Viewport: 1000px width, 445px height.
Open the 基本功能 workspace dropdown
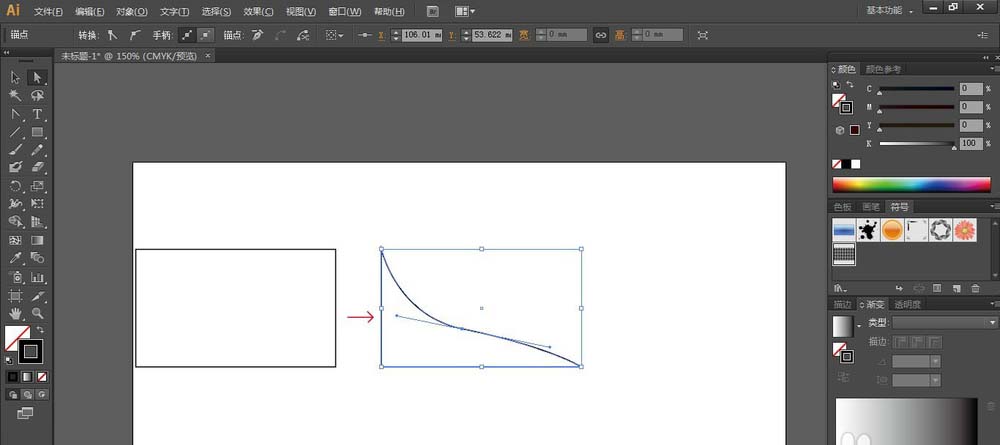pyautogui.click(x=889, y=11)
